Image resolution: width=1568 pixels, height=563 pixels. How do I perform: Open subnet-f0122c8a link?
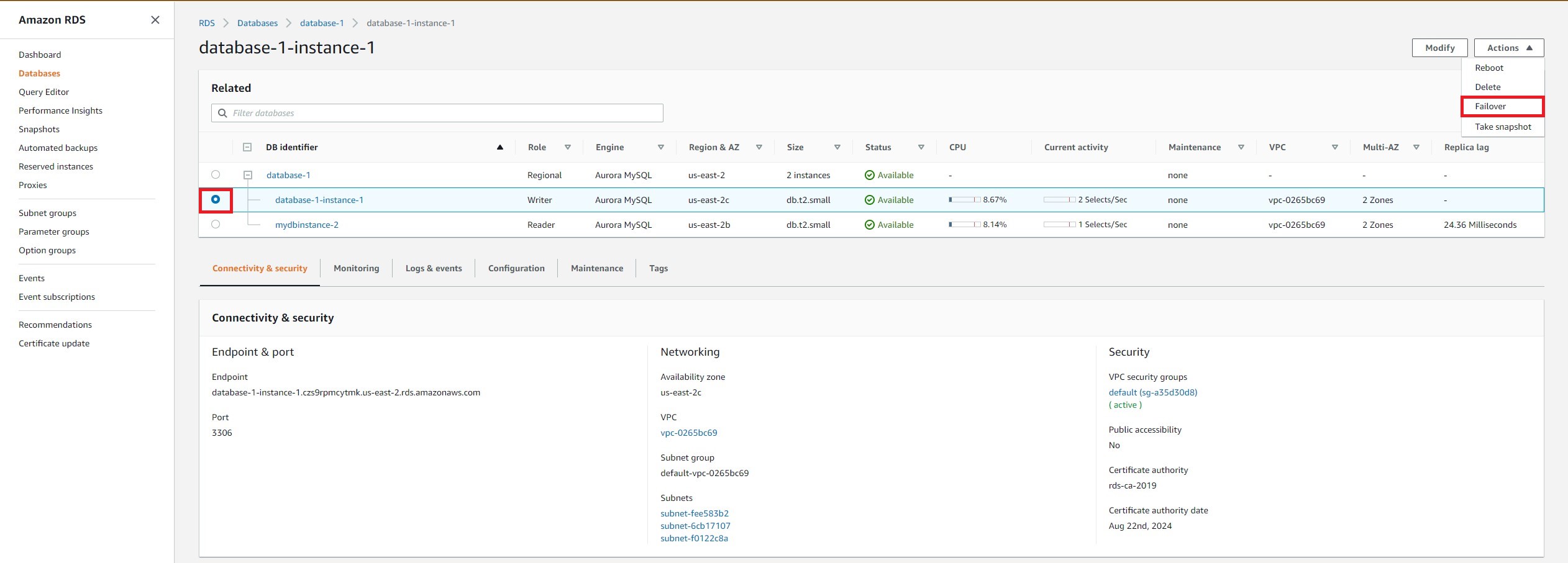click(x=694, y=538)
